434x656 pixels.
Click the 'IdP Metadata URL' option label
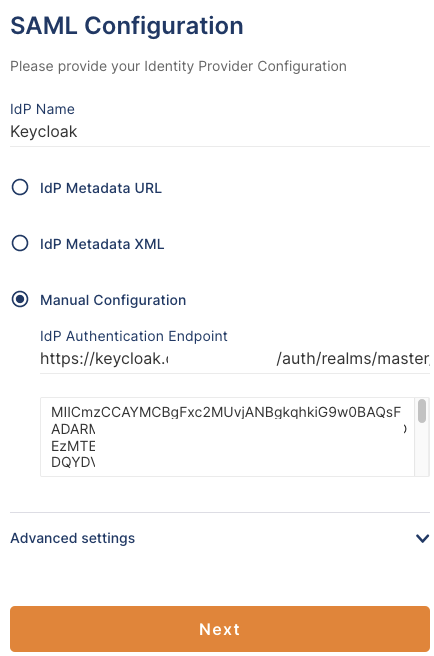click(x=101, y=188)
